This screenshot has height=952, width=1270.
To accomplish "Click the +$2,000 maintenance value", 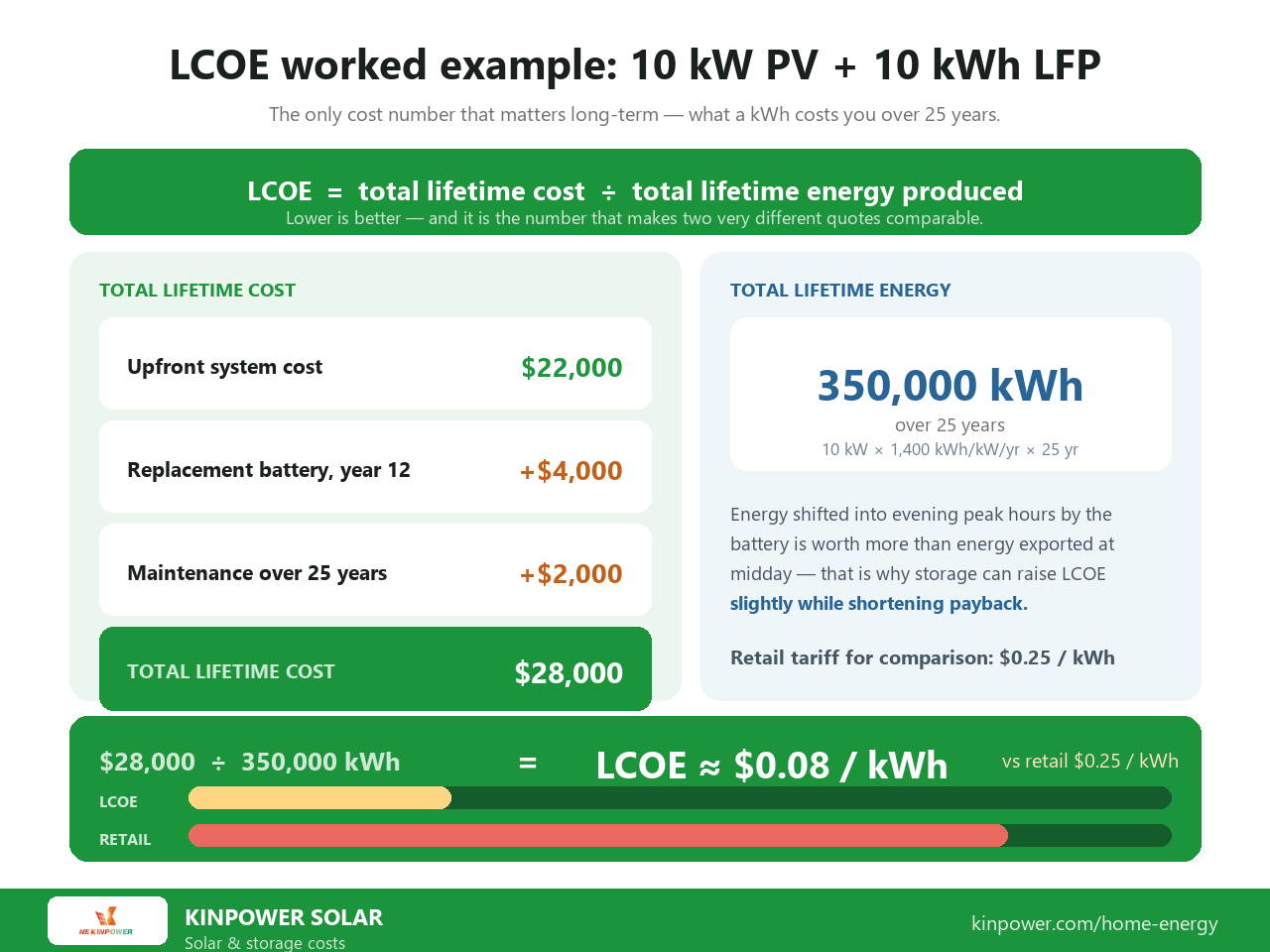I will point(571,574).
